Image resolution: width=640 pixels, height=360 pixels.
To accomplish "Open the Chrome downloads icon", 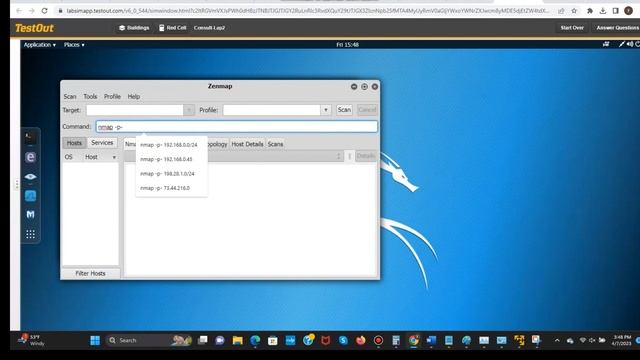I will [602, 11].
